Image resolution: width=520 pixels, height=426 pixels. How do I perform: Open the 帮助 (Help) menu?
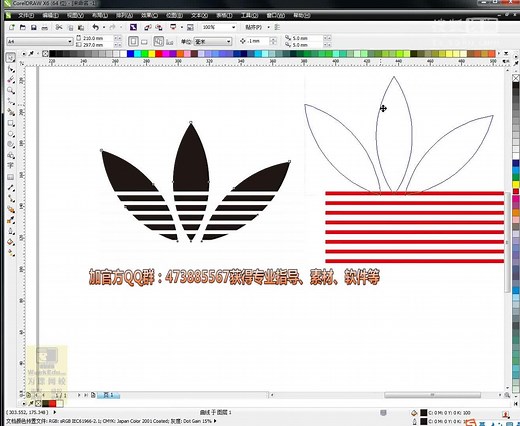coord(302,15)
